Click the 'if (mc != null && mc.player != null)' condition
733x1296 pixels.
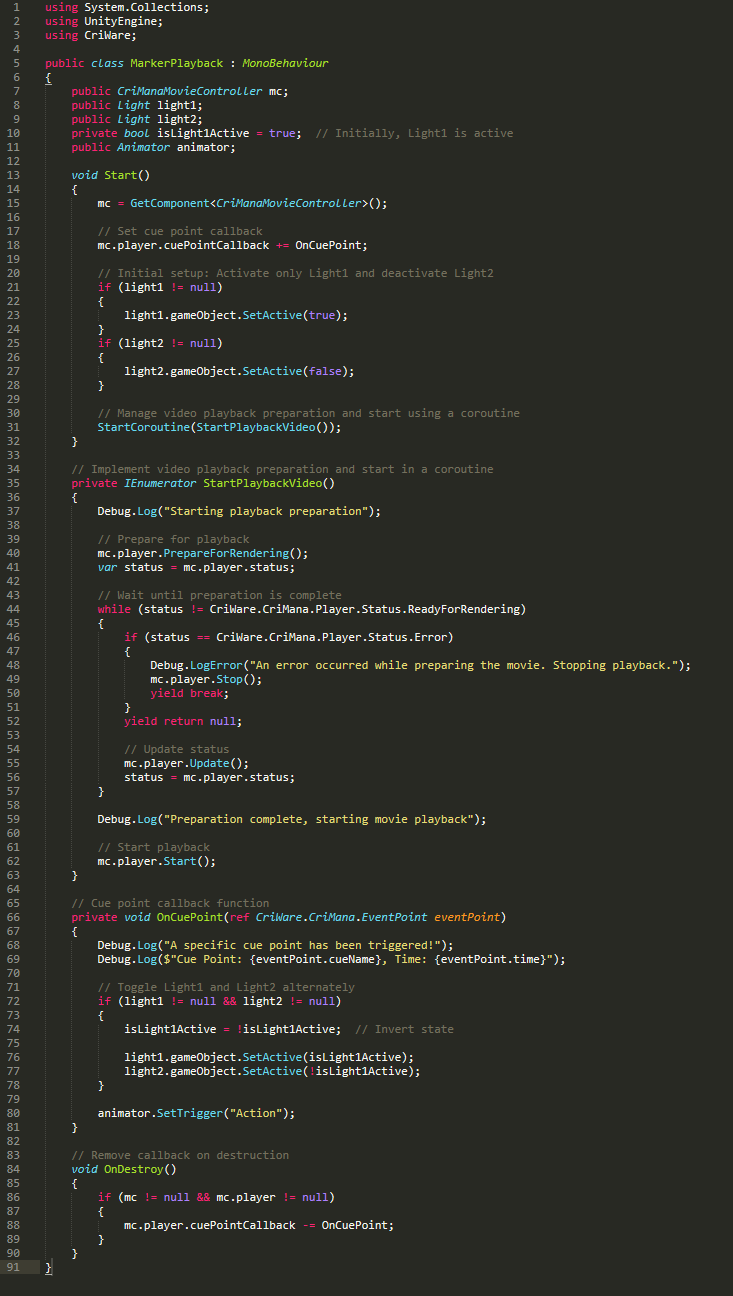(x=216, y=1197)
